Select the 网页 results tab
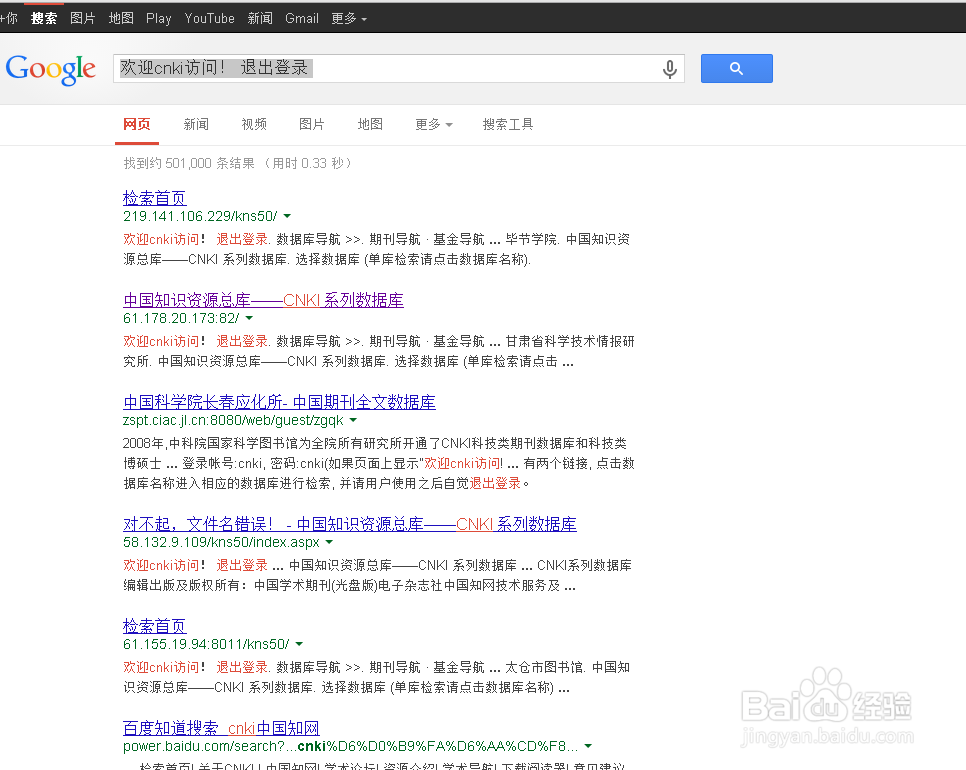This screenshot has height=770, width=966. pyautogui.click(x=137, y=124)
